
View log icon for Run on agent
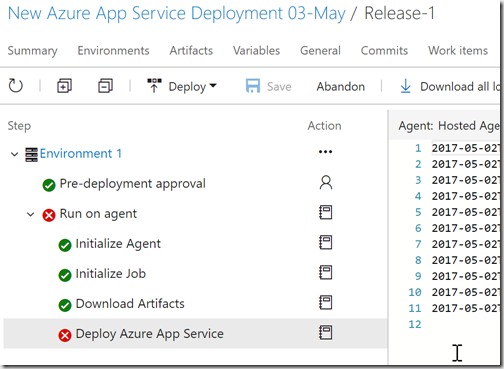pos(326,212)
